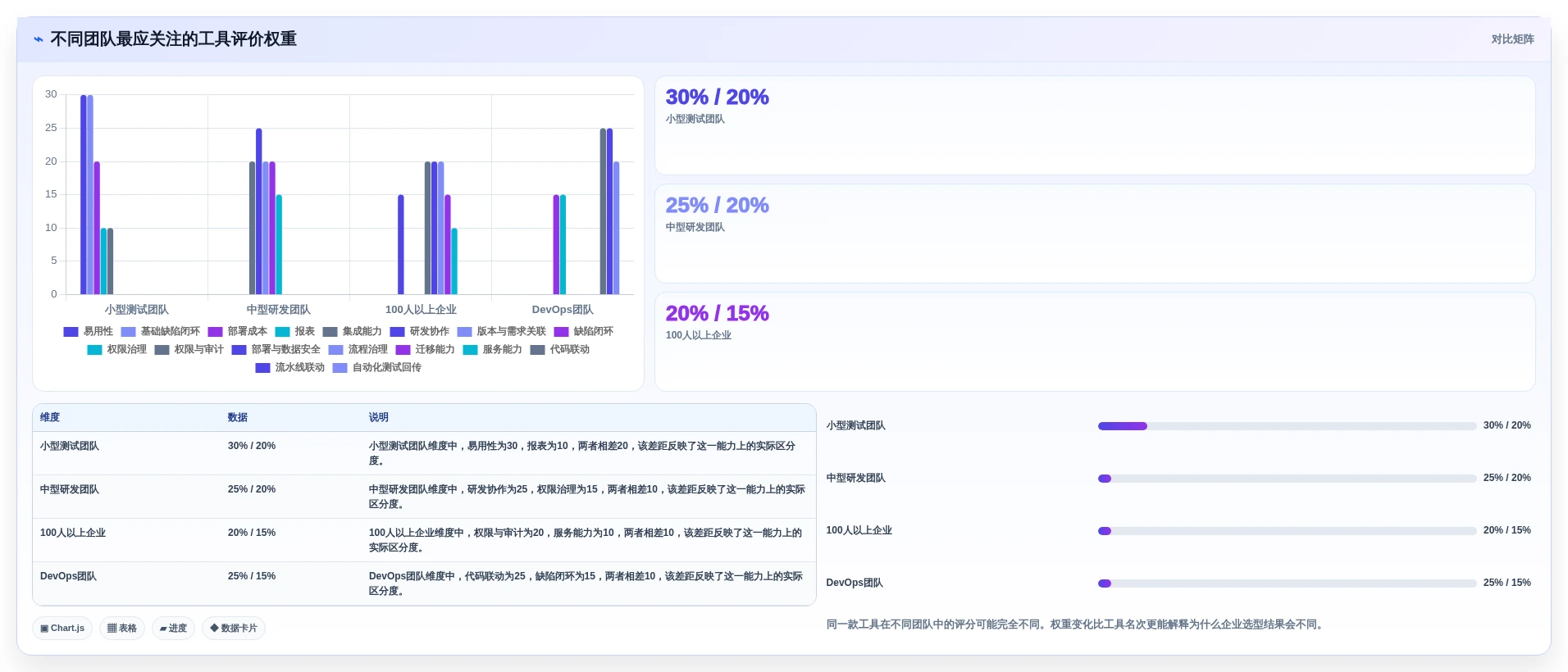Screen dimensions: 1568x672
Task: Click the 30% / 20% value beside 小型测试团队 progress
Action: pos(1507,426)
